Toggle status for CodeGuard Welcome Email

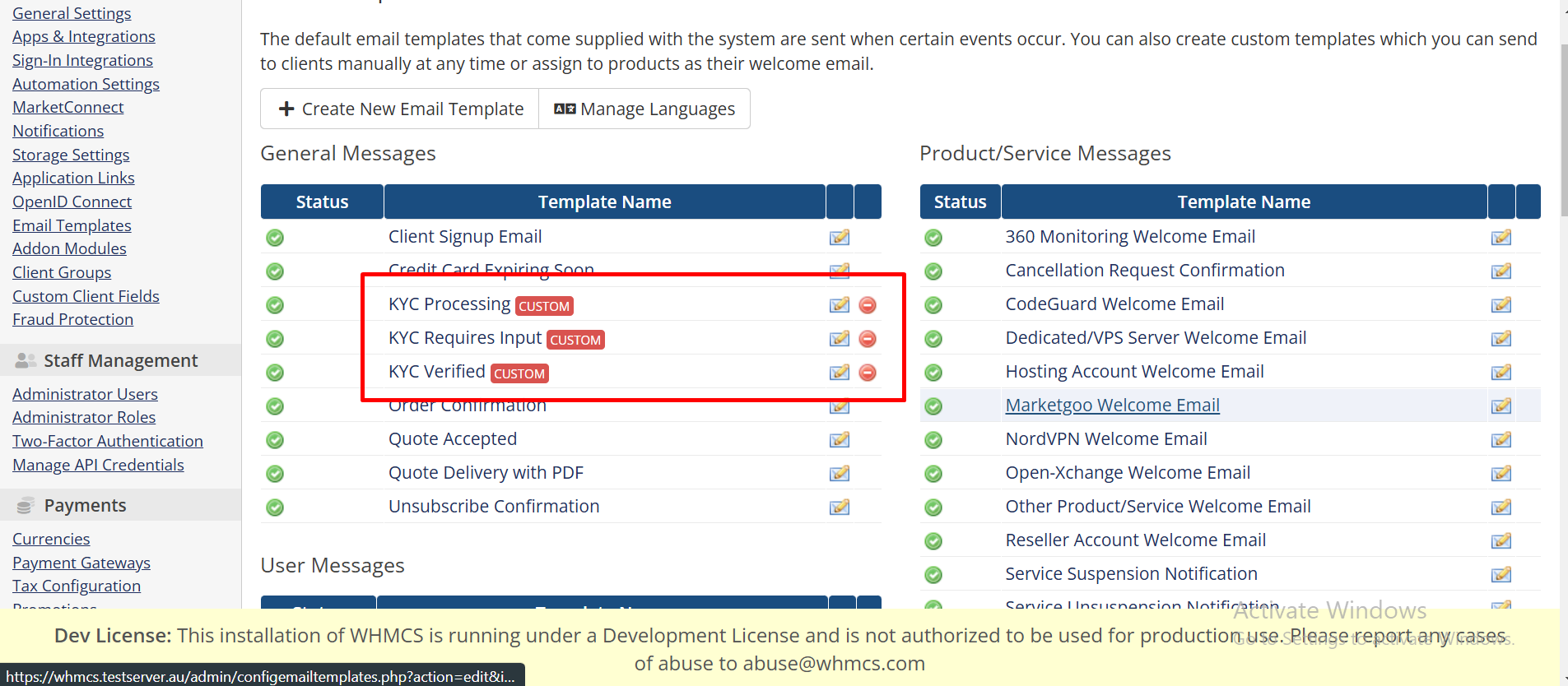click(x=933, y=305)
